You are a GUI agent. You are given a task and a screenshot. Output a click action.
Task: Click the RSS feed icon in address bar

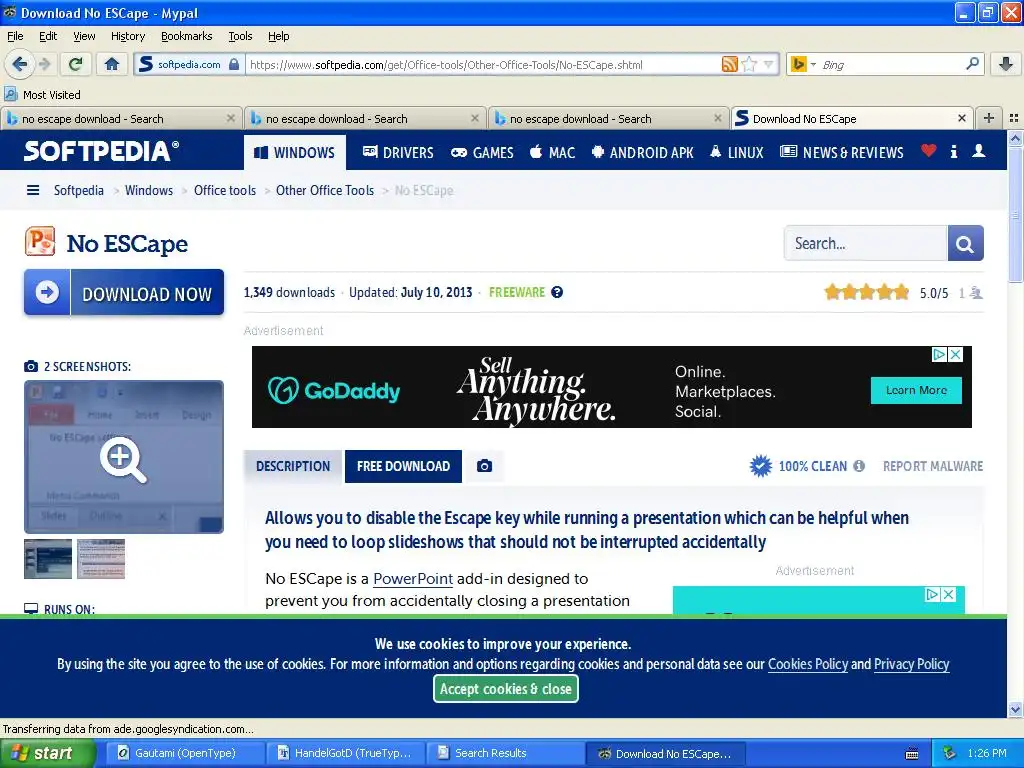[729, 64]
